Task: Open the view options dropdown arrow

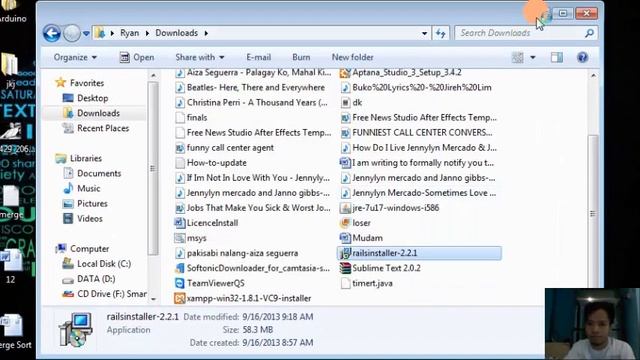Action: coord(533,58)
